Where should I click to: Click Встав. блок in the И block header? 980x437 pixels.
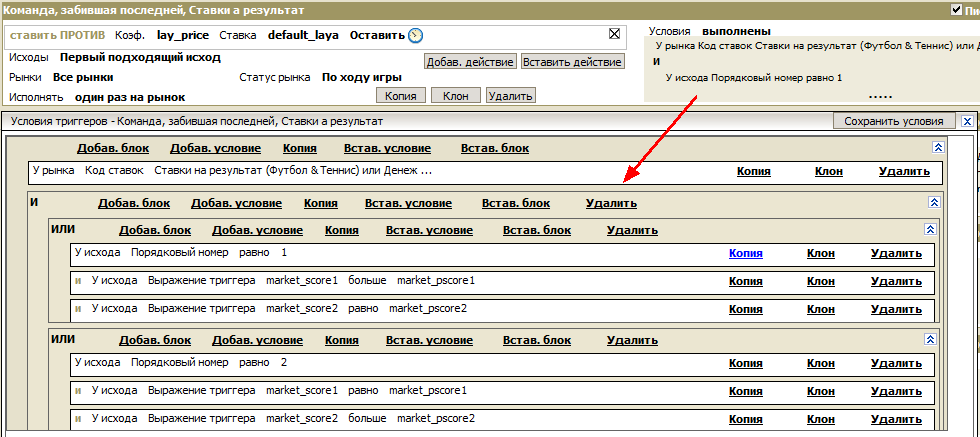click(516, 203)
